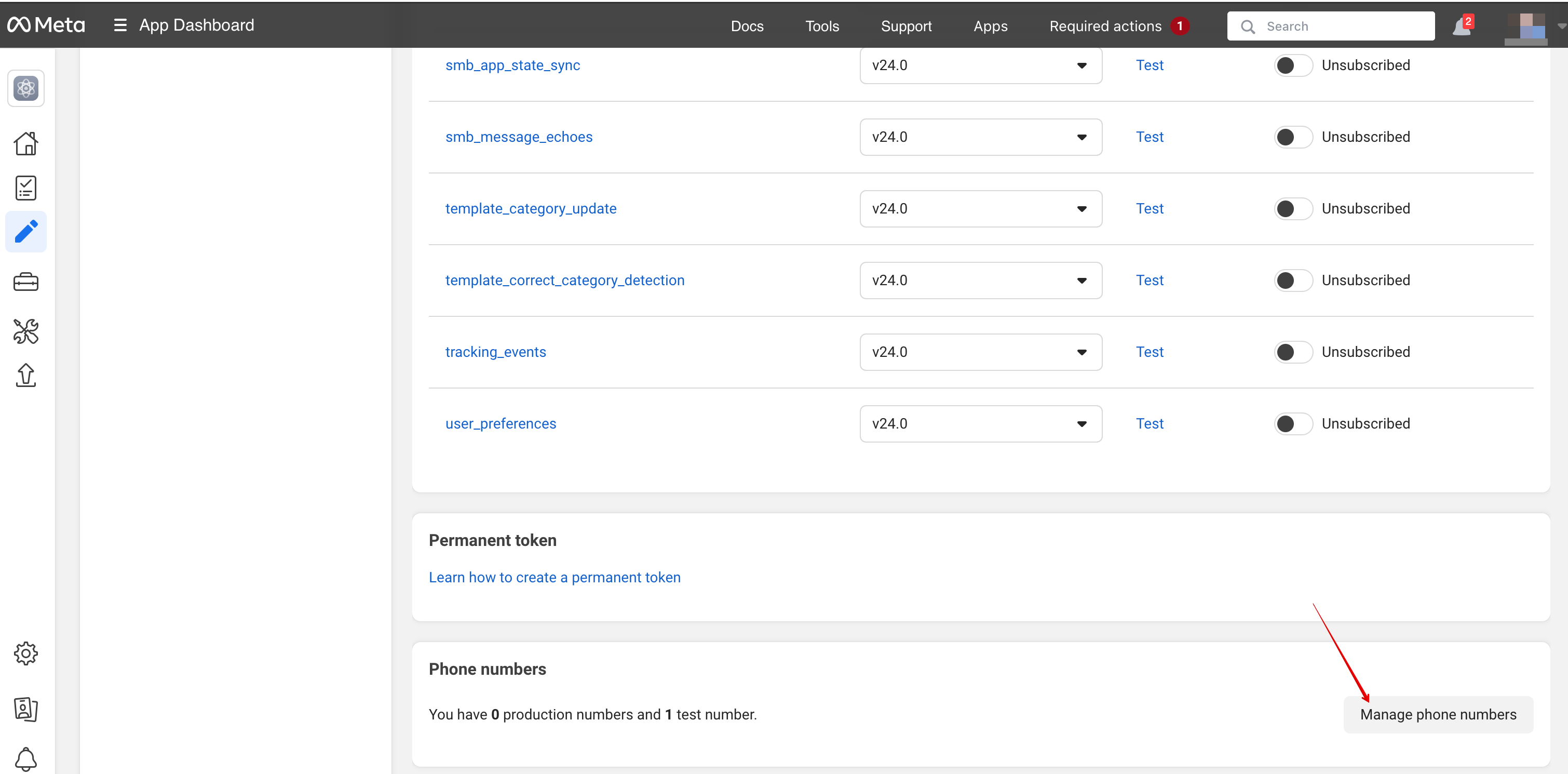Open the home dashboard sidebar icon
The width and height of the screenshot is (1568, 774).
click(x=25, y=144)
